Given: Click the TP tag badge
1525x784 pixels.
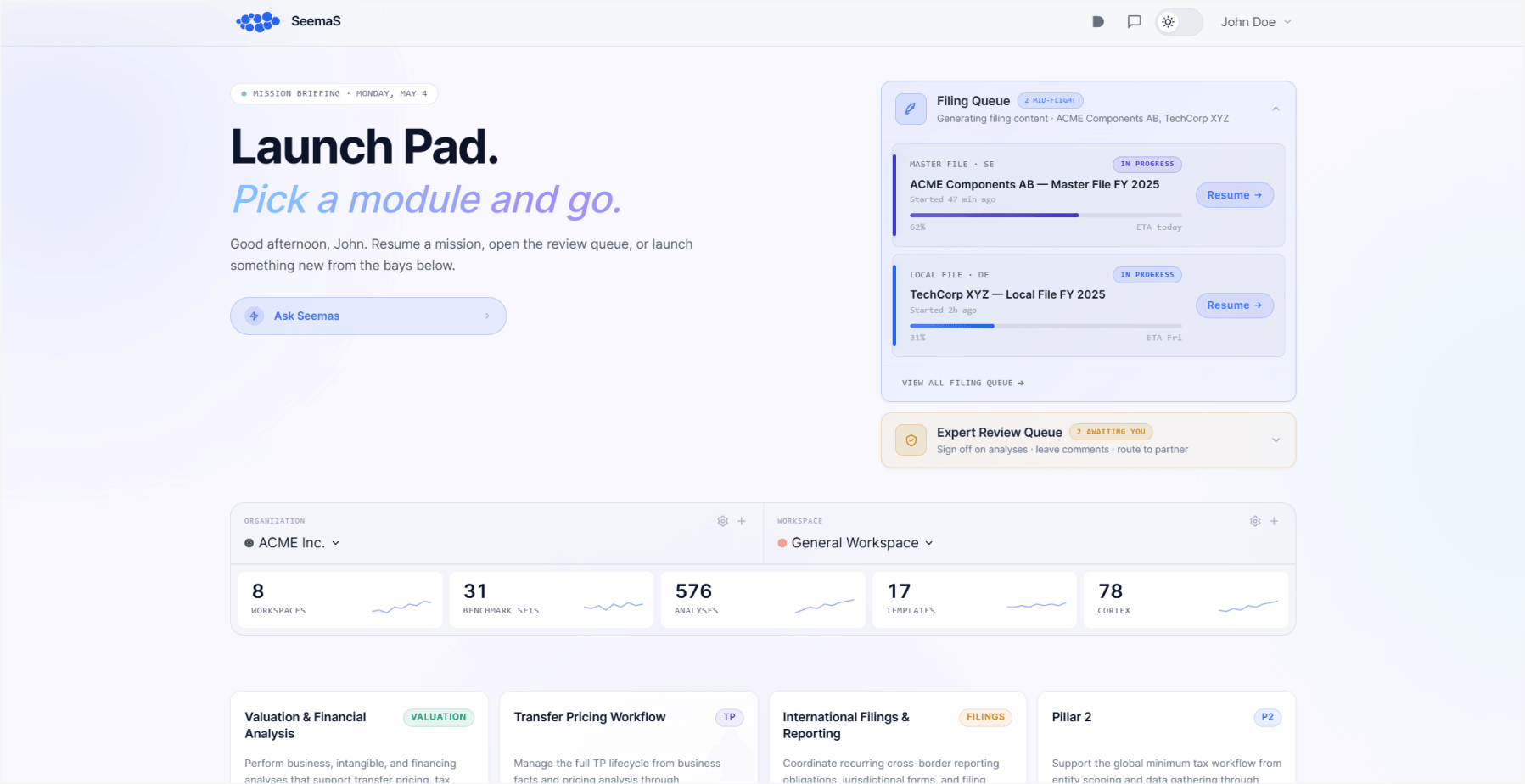Looking at the screenshot, I should (729, 717).
